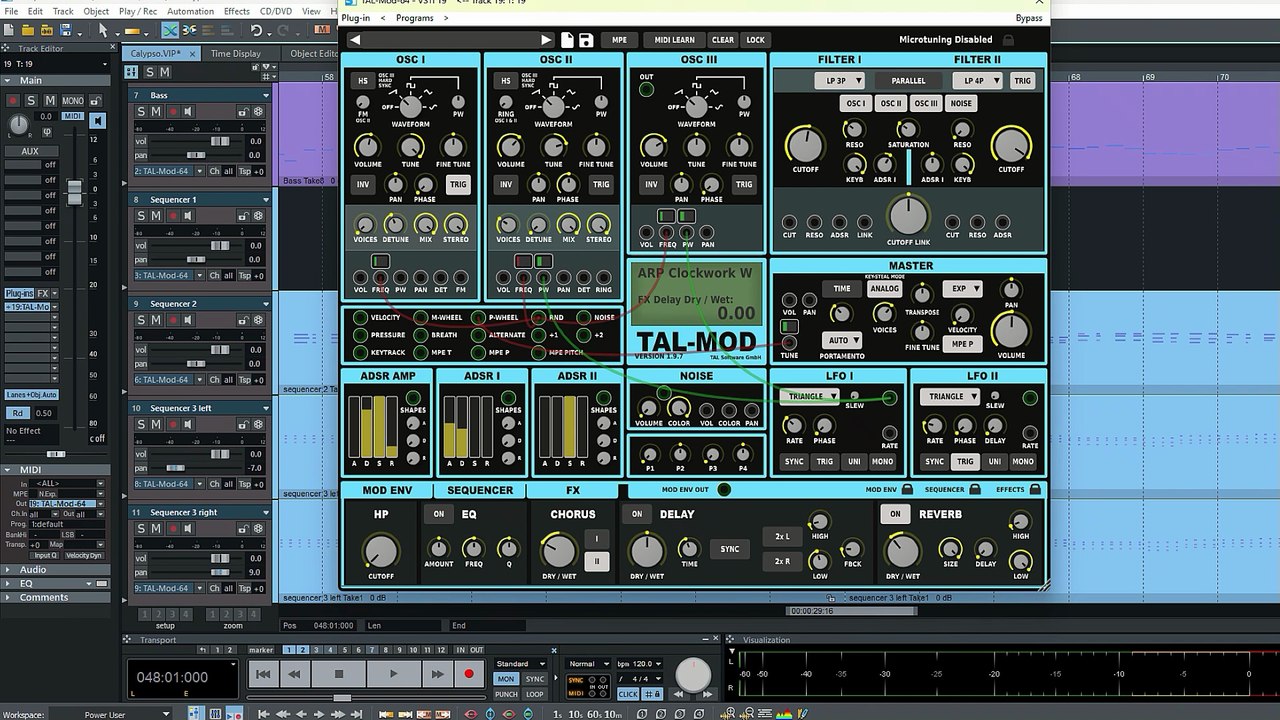Click the transport time display 048:01:000

pyautogui.click(x=172, y=677)
